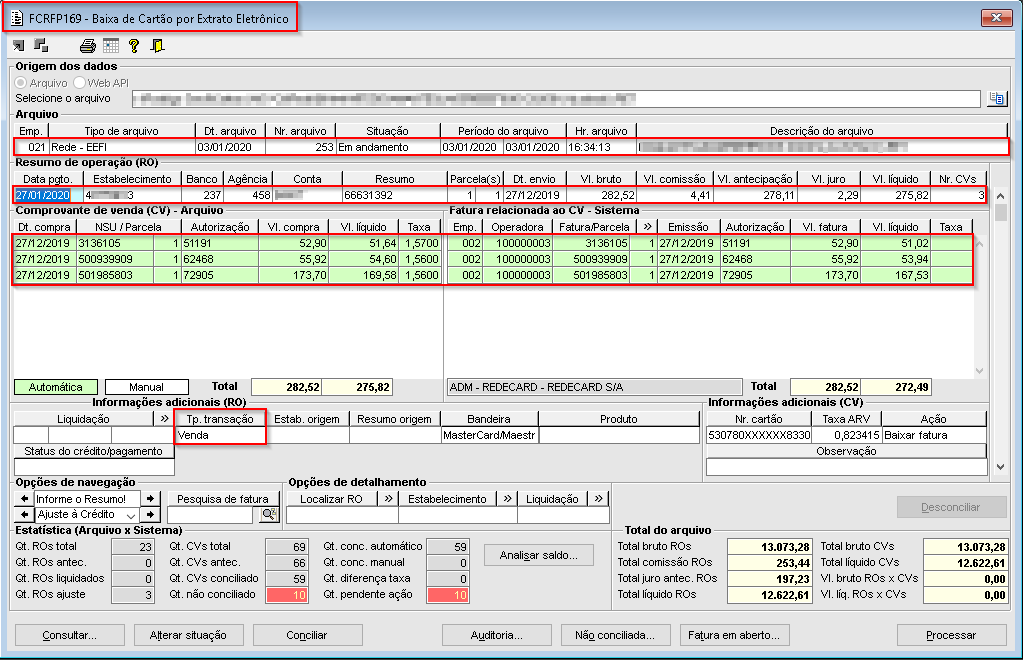Click the Localizar RO input field
Image resolution: width=1023 pixels, height=660 pixels.
pyautogui.click(x=342, y=515)
